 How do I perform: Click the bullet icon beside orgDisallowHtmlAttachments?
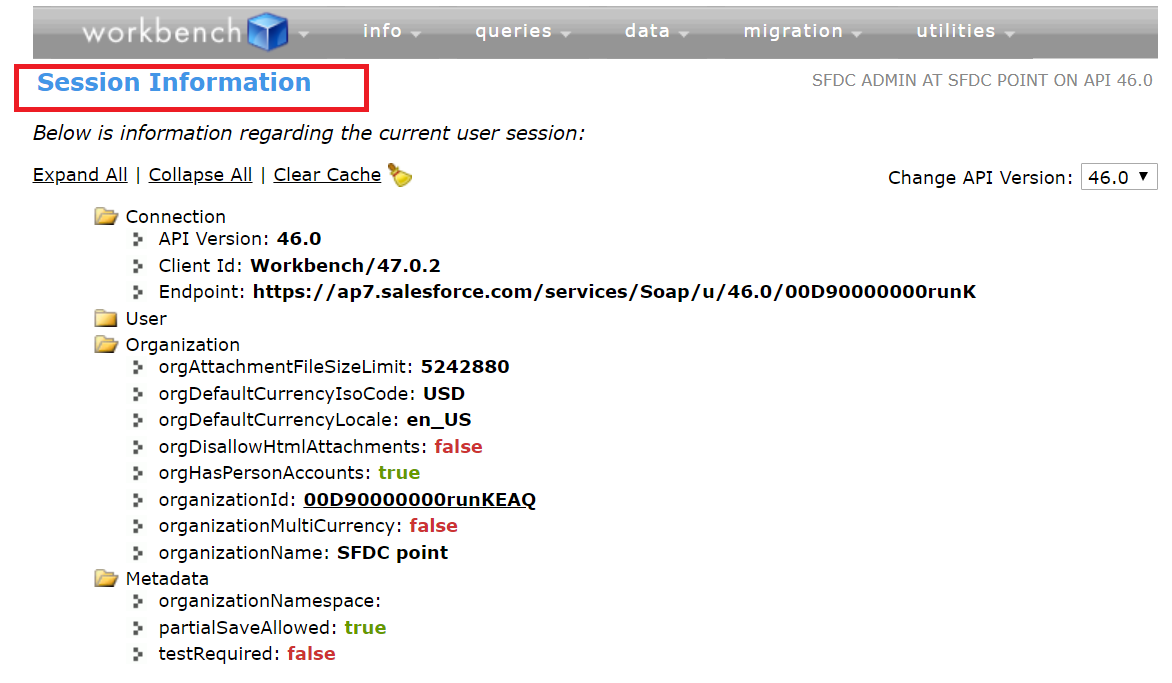coord(138,447)
